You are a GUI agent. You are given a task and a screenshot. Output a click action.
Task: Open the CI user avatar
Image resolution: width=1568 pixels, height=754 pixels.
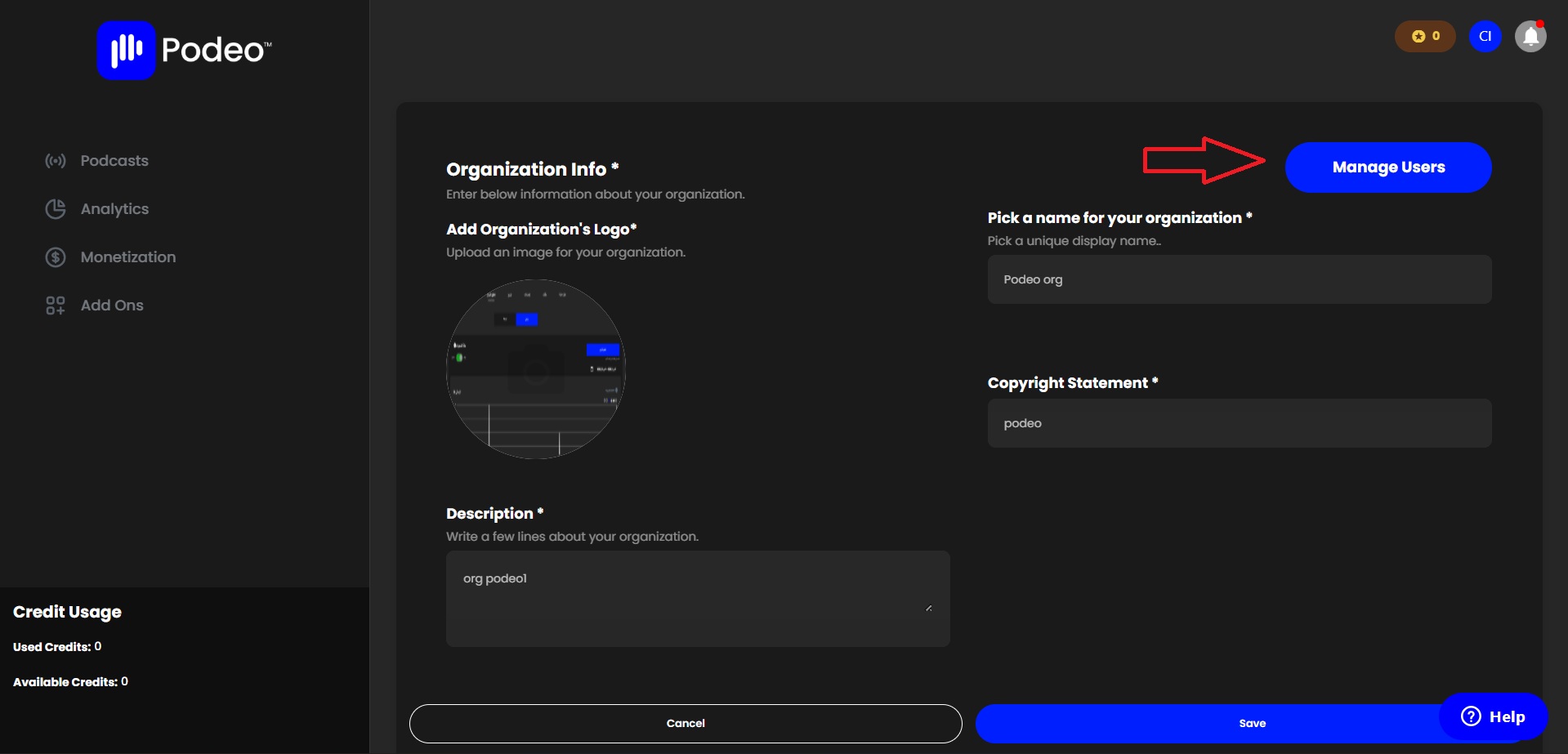click(1485, 36)
